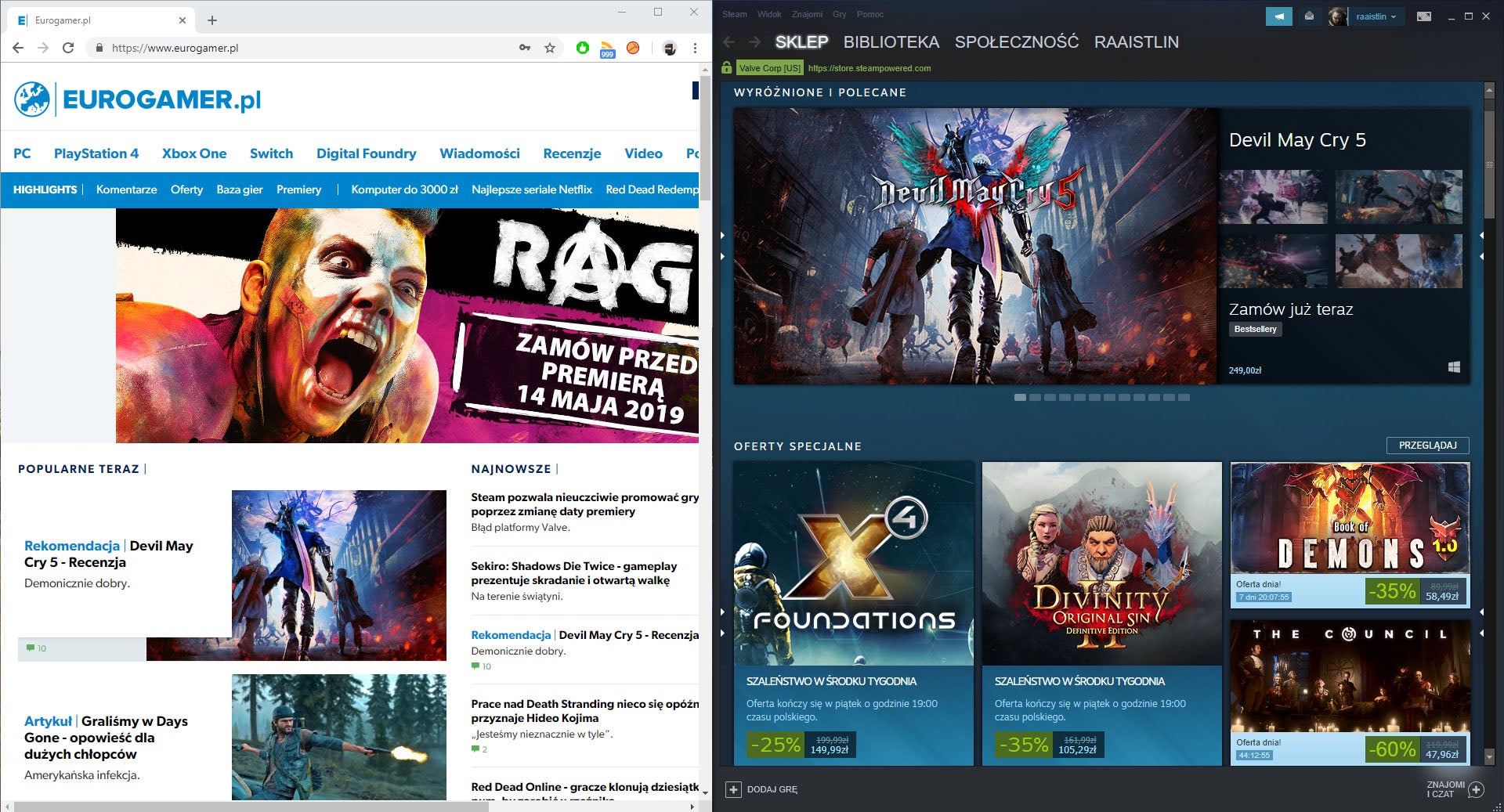Click the Windows platform icon on Devil May Cry 5

coord(1454,367)
